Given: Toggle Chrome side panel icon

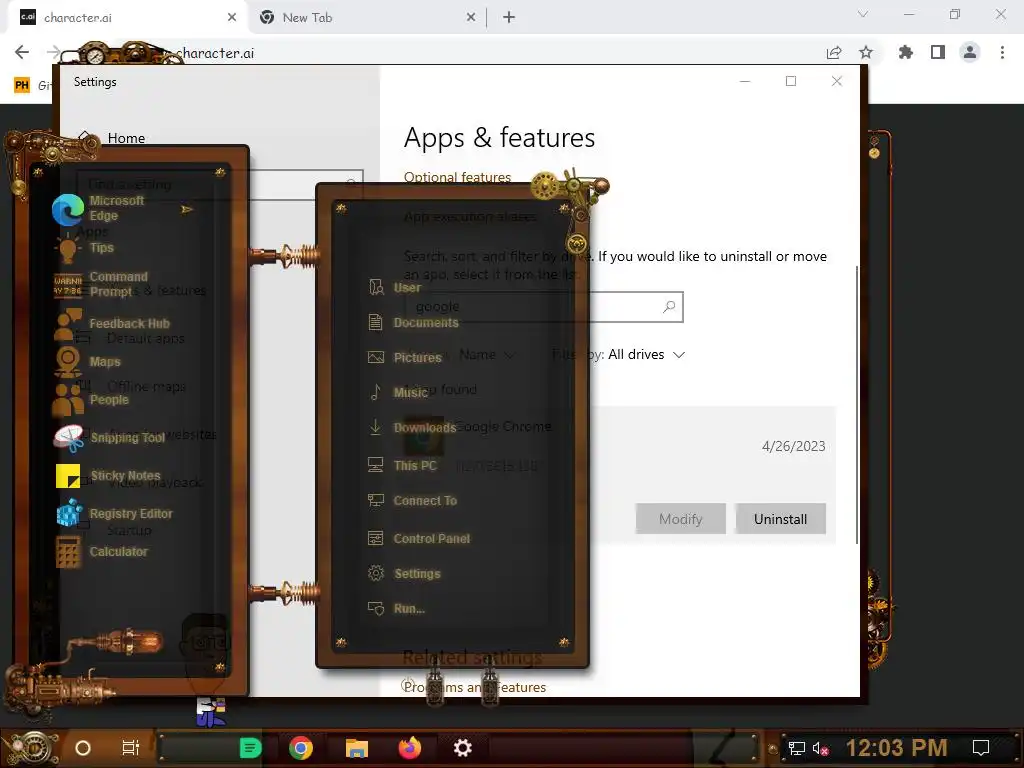Looking at the screenshot, I should coord(938,52).
